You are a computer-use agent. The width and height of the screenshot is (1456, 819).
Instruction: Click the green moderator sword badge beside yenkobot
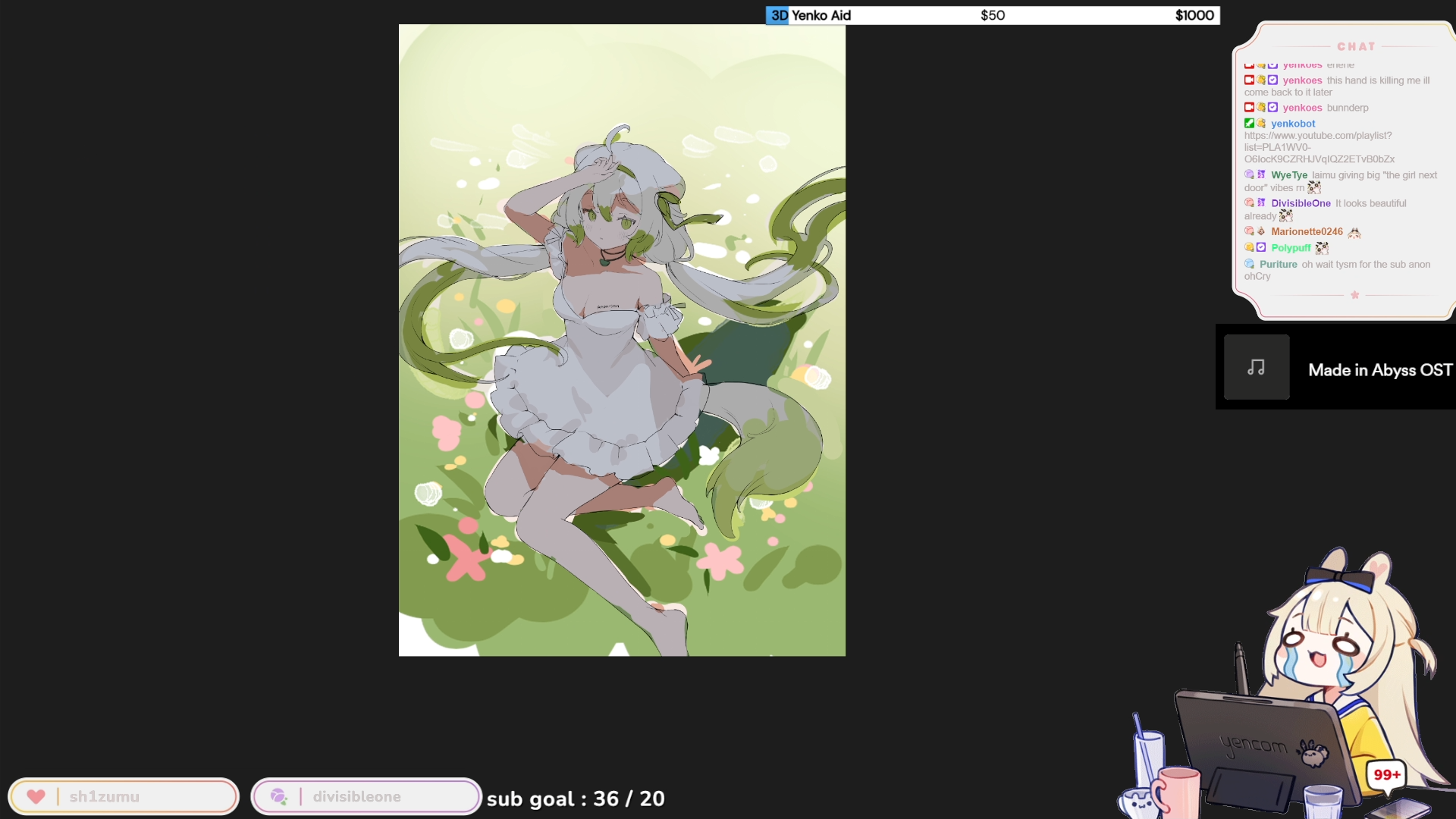tap(1249, 123)
